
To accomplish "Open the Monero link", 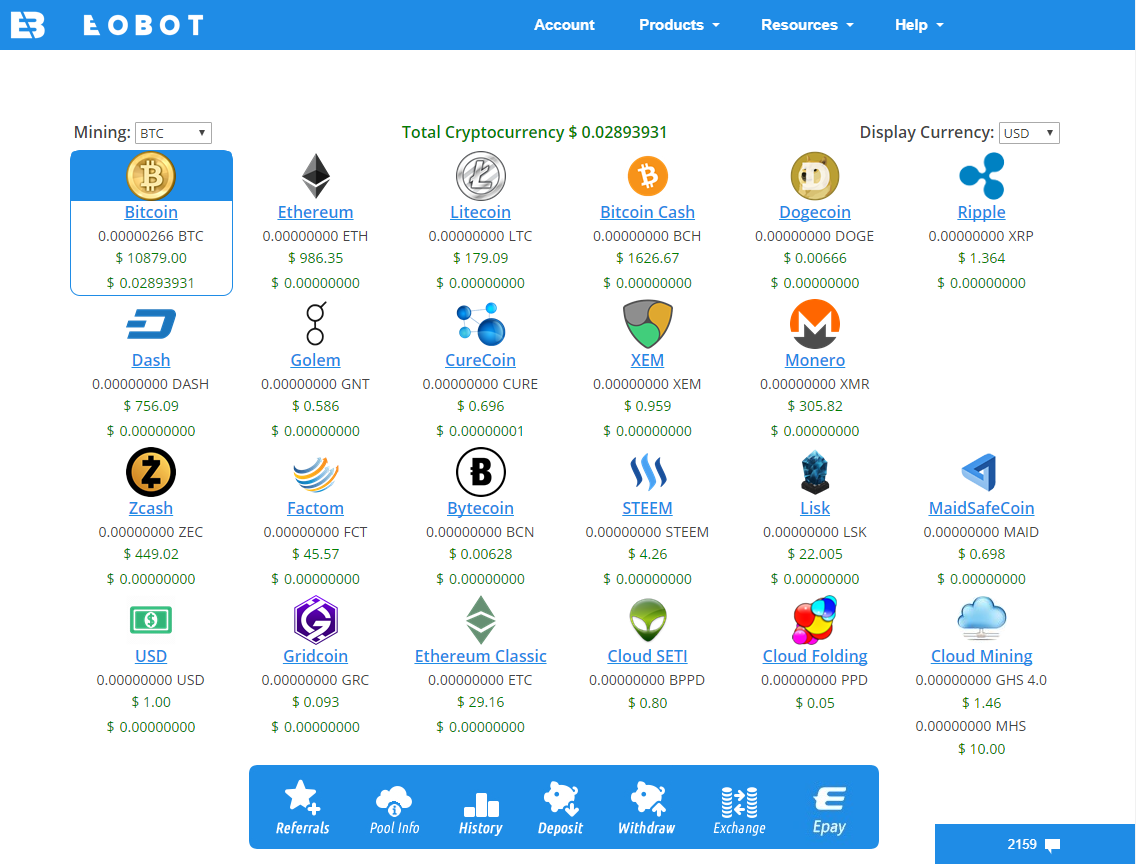I will tap(814, 360).
